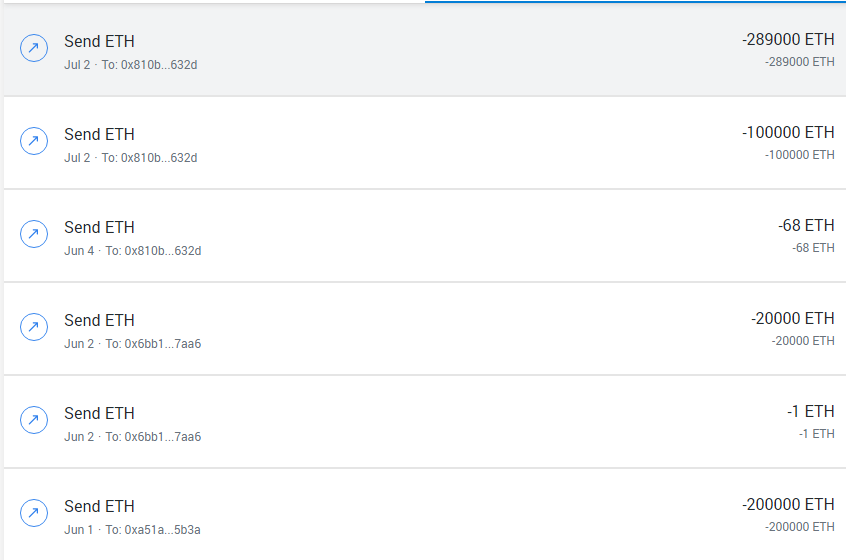Viewport: 846px width, 560px height.
Task: Click the send arrow icon for the -20000 ETH transaction
Action: 34,328
